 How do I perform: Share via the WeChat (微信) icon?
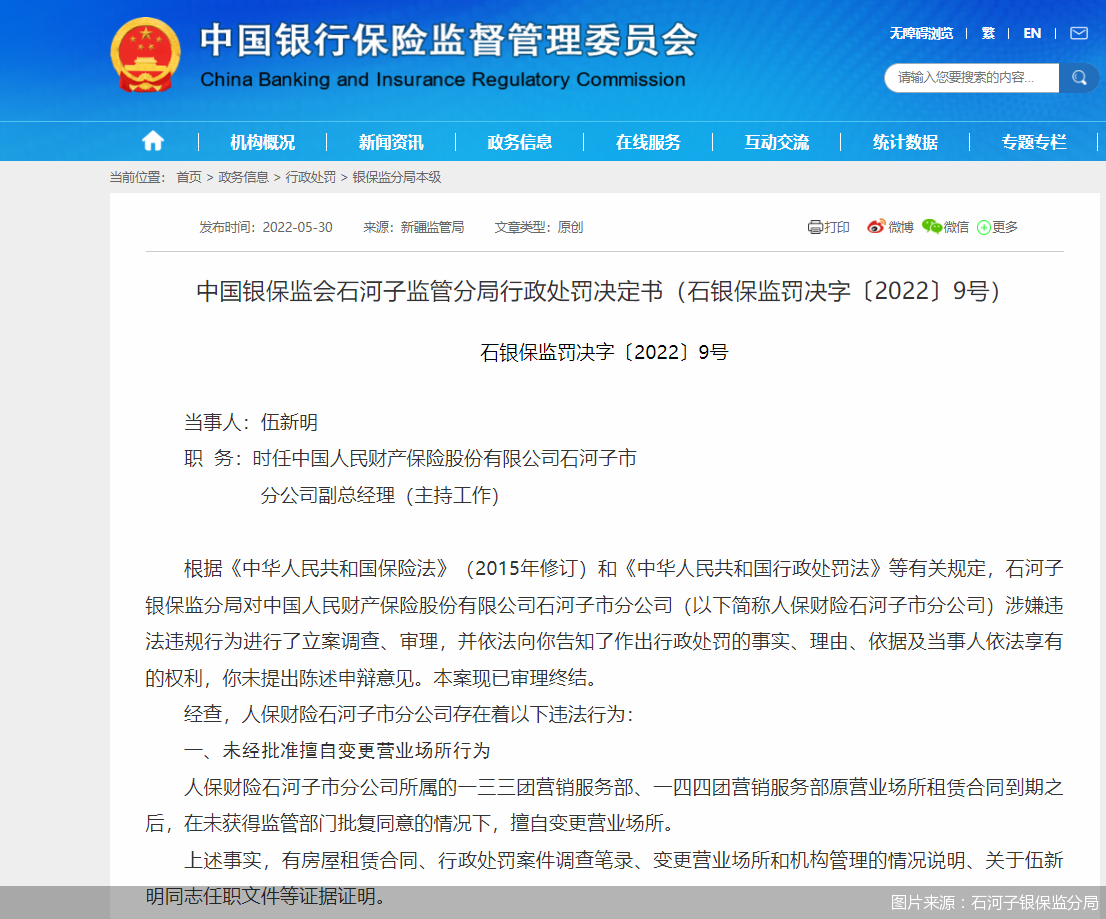[931, 227]
